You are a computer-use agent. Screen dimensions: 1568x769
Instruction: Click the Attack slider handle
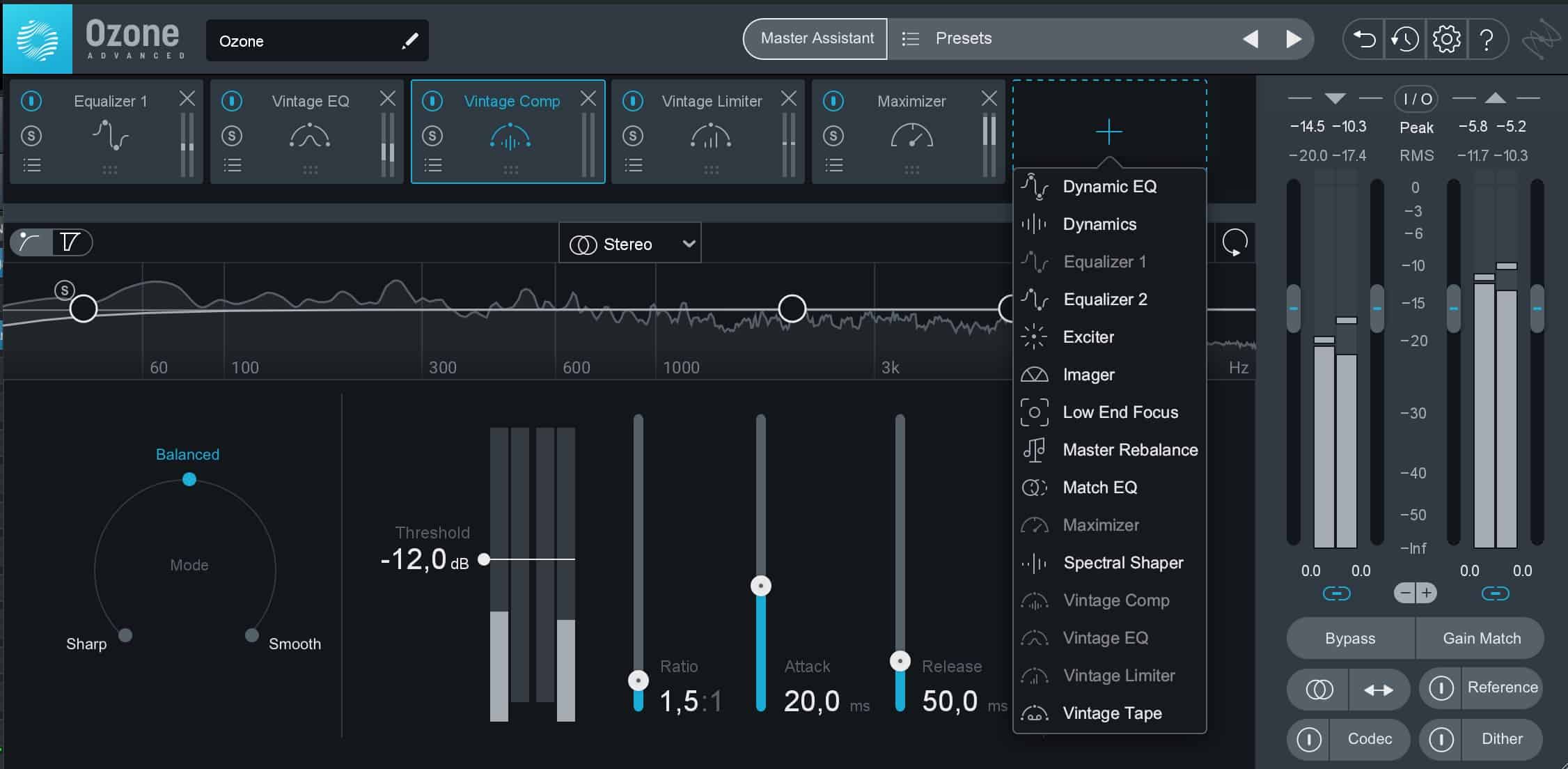click(x=761, y=586)
